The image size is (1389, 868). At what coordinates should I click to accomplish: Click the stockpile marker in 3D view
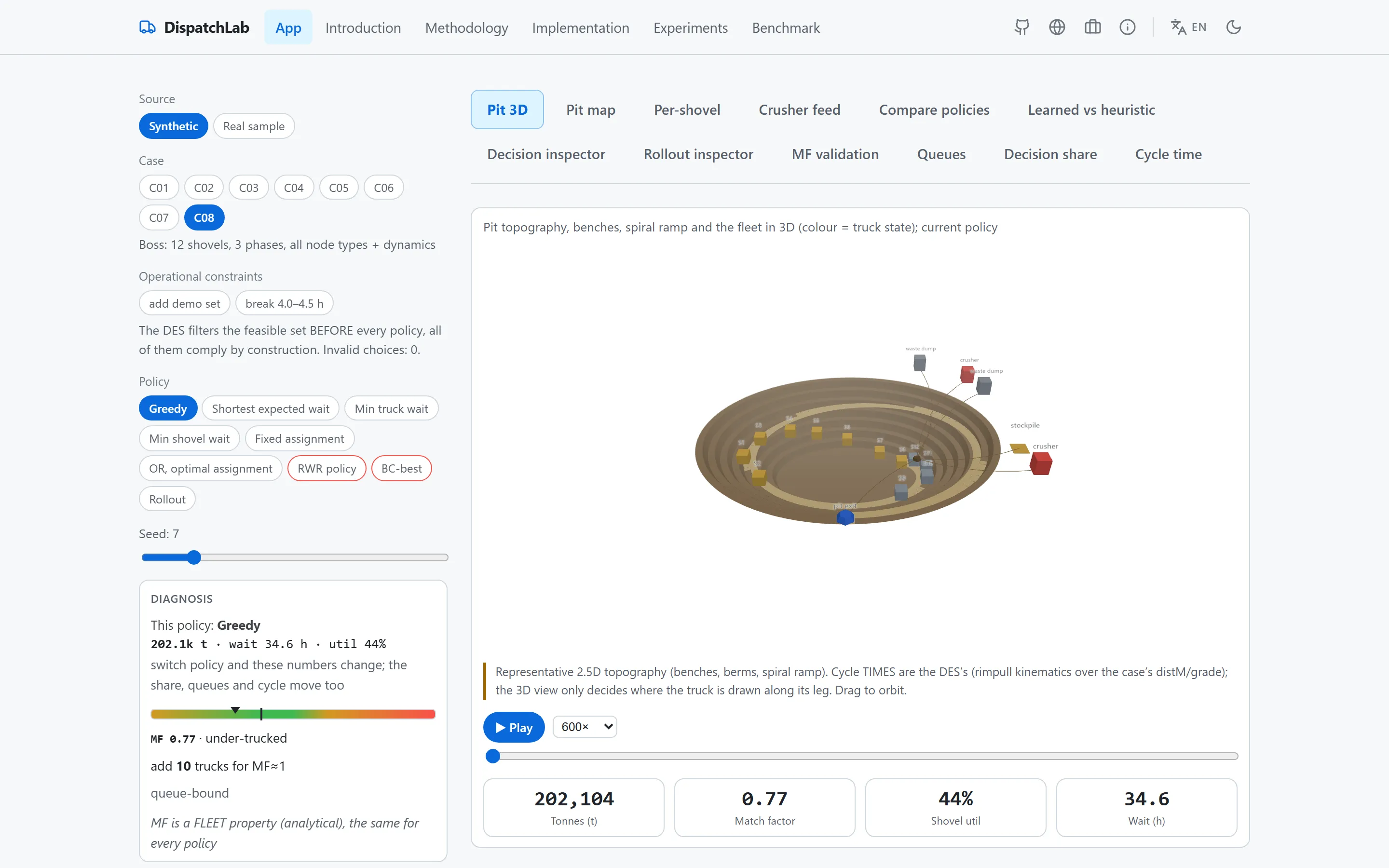[x=1020, y=448]
